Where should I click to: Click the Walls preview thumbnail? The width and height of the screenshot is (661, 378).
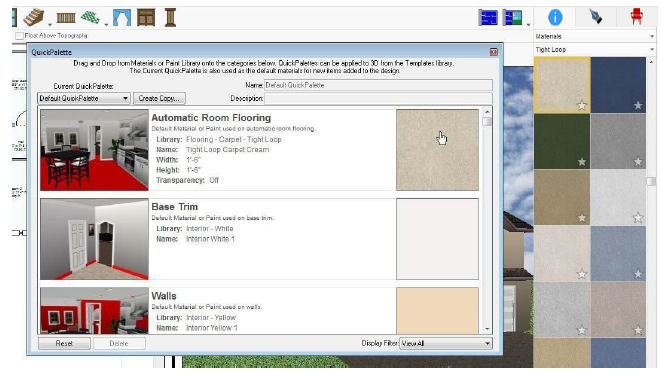coord(94,311)
